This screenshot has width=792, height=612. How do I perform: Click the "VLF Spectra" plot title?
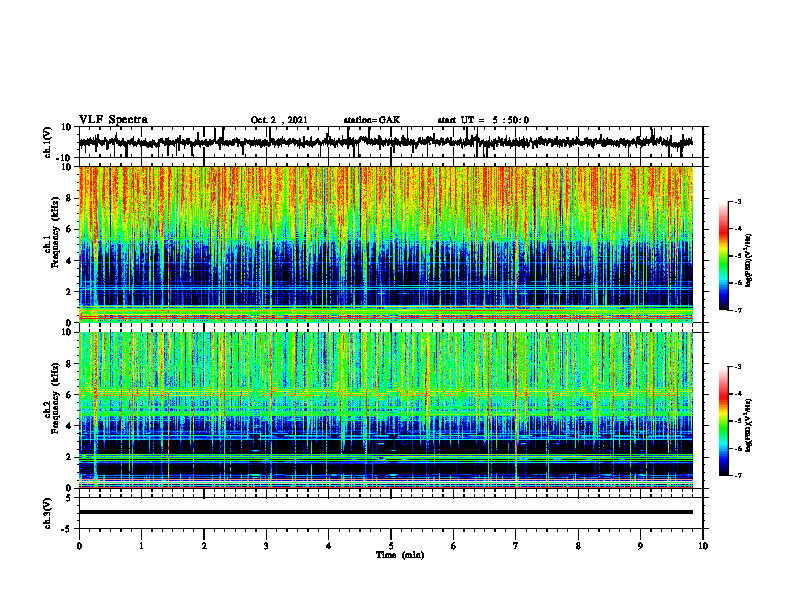113,120
